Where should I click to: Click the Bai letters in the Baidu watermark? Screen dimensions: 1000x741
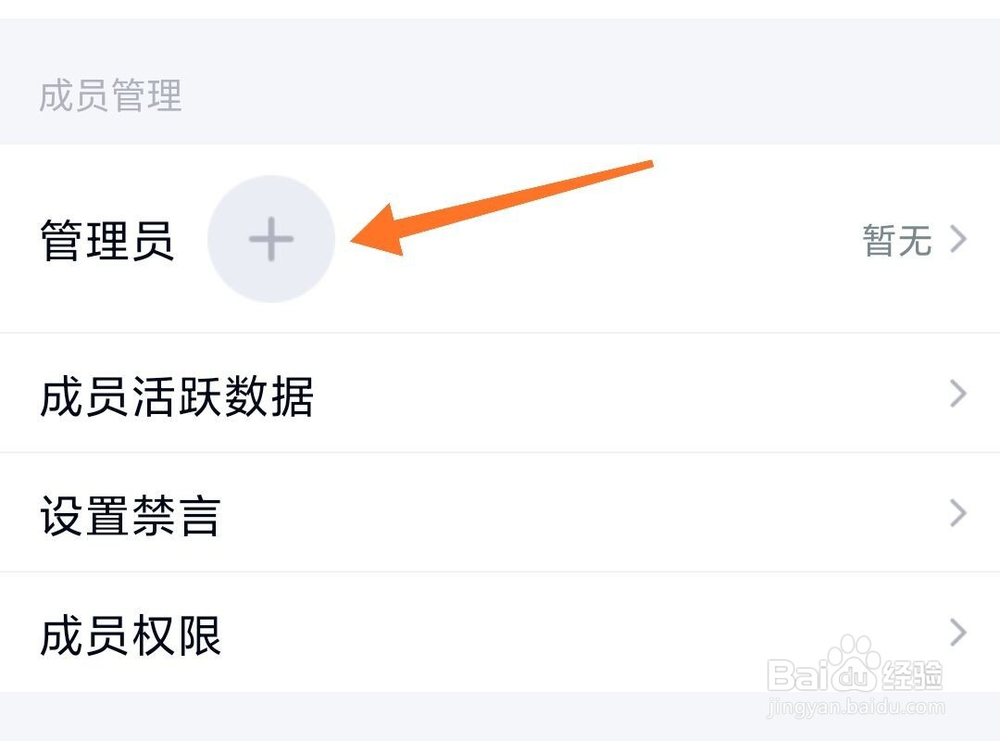click(x=798, y=675)
